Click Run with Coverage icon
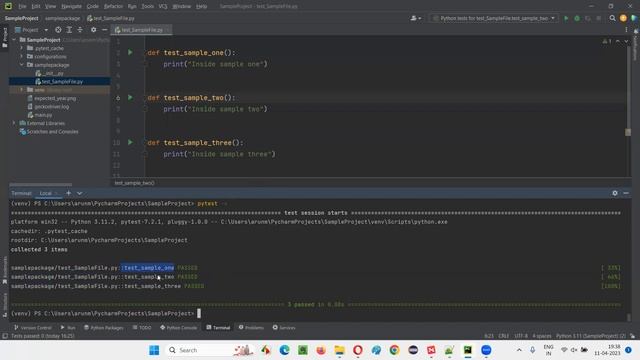This screenshot has height=360, width=640. coord(588,18)
